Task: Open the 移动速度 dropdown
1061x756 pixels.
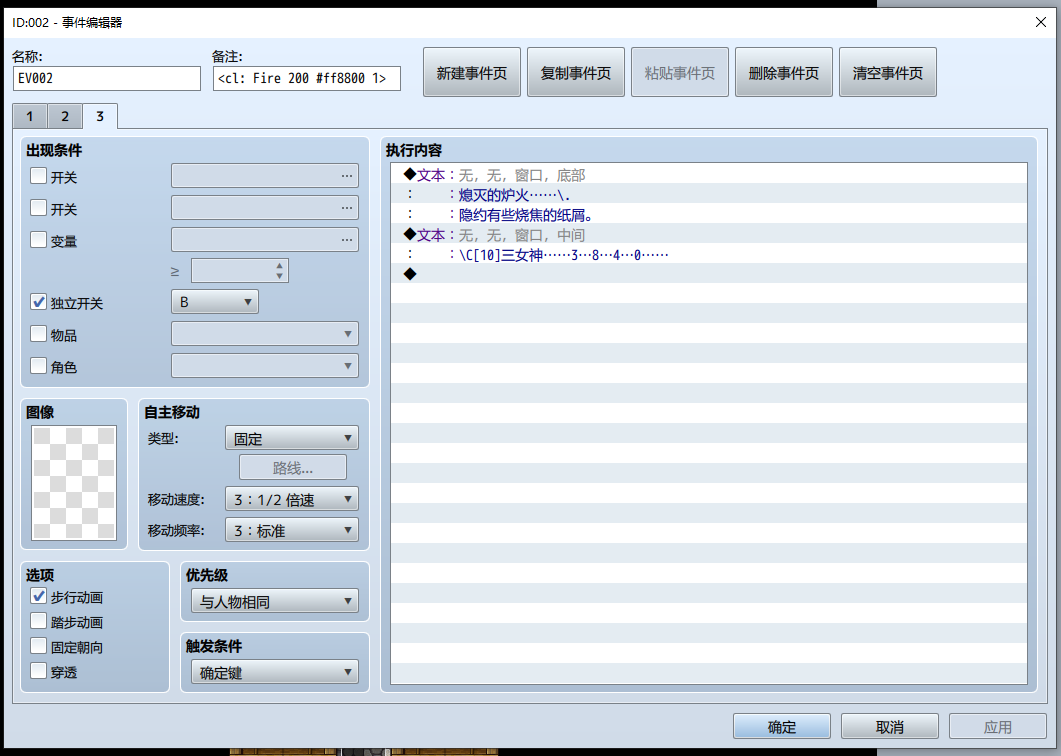Action: pyautogui.click(x=292, y=499)
